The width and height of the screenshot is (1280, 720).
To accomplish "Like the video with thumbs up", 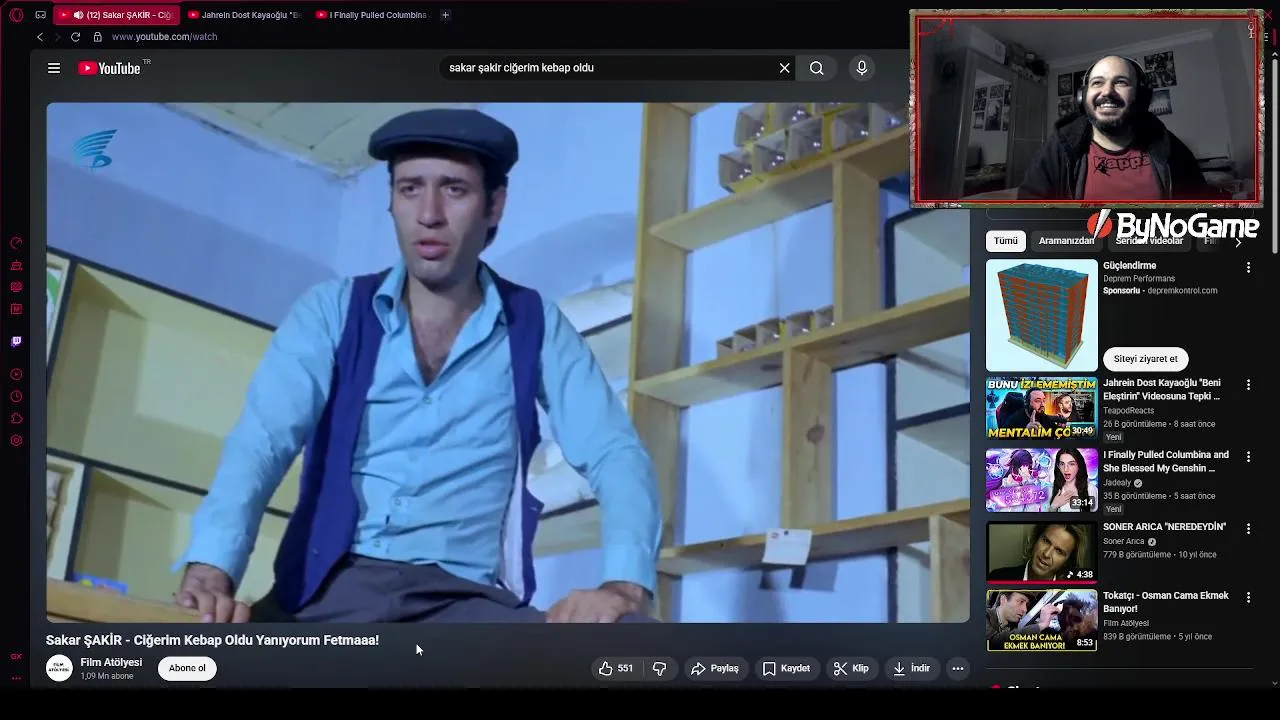I will click(x=616, y=668).
